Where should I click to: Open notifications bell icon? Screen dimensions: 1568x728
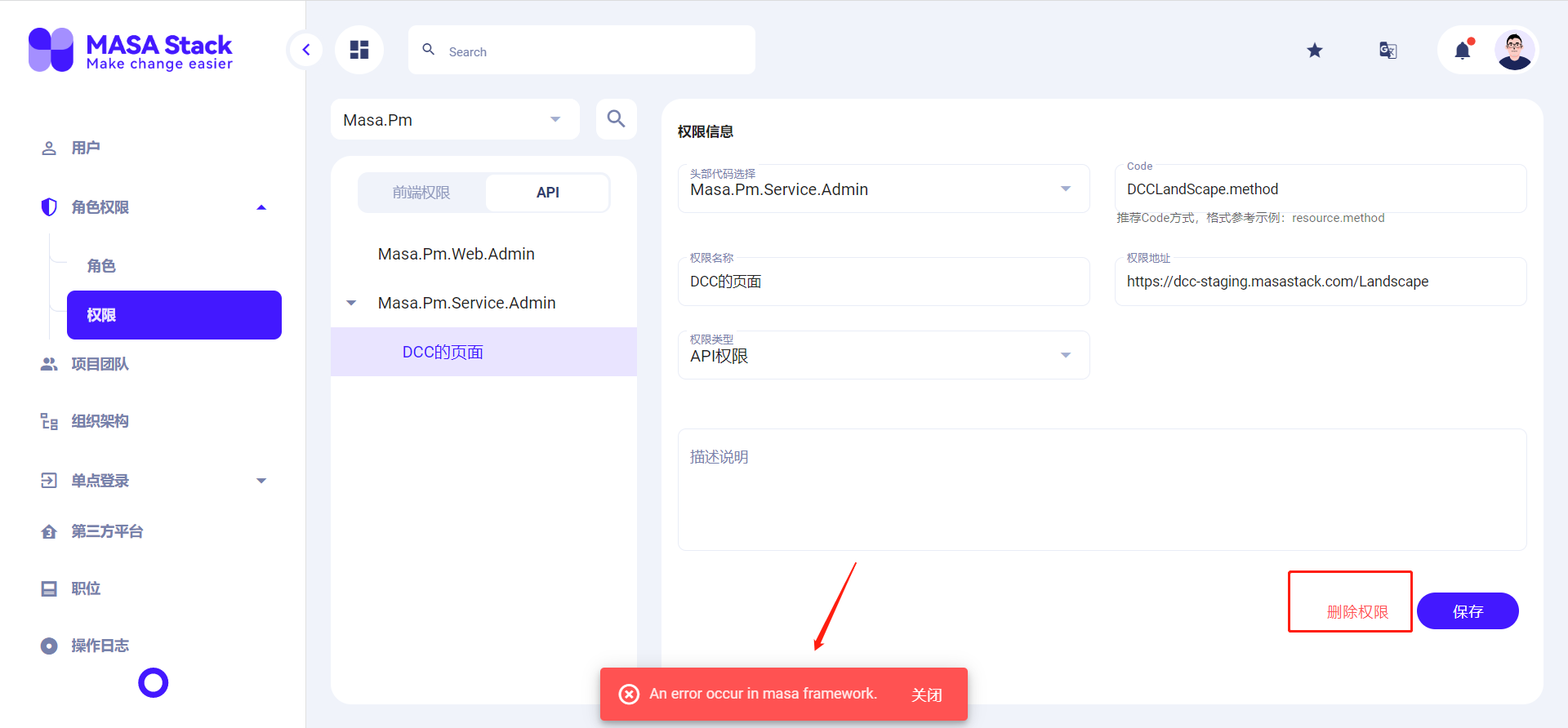[x=1463, y=51]
